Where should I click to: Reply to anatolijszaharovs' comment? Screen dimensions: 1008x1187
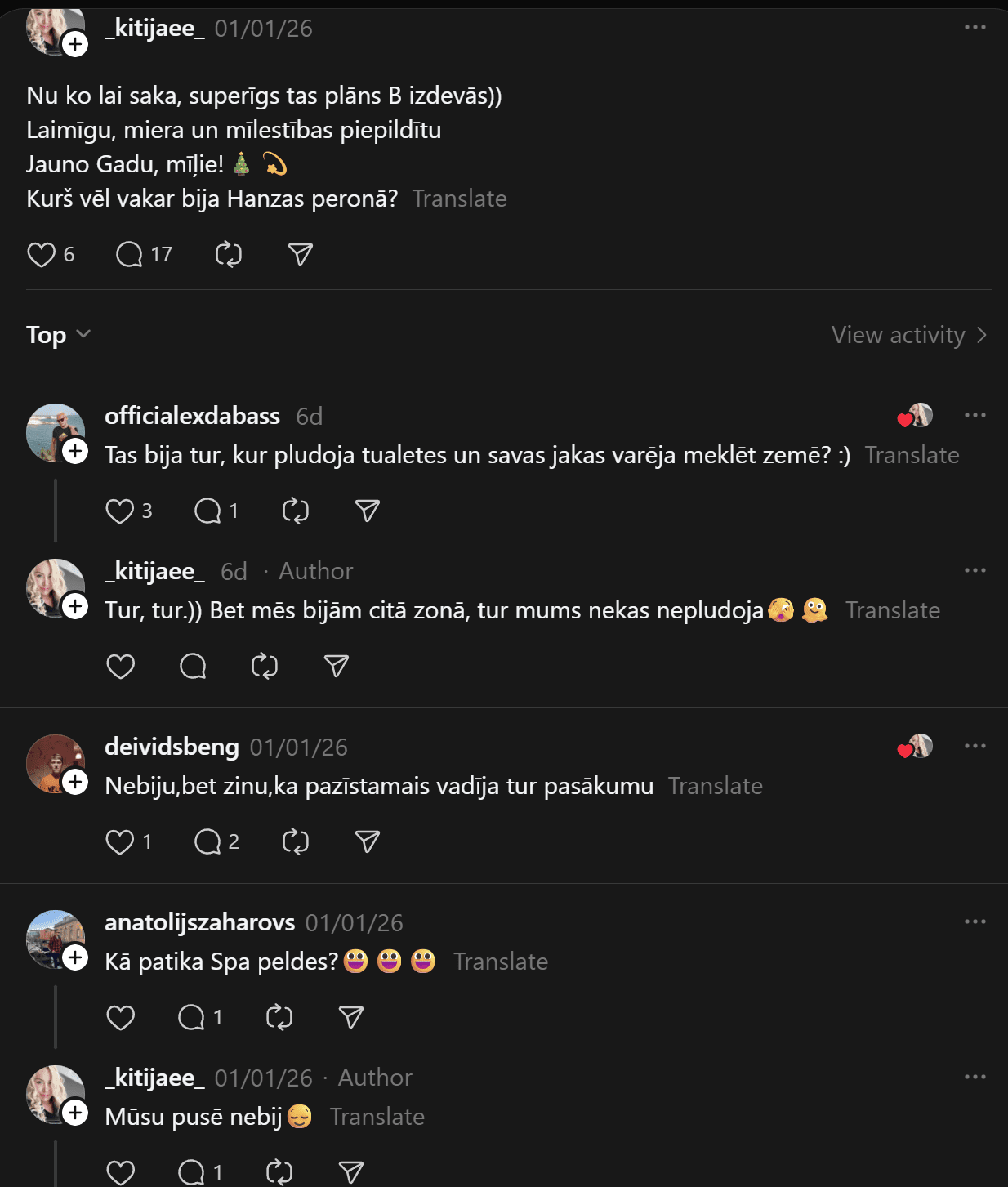[192, 1018]
